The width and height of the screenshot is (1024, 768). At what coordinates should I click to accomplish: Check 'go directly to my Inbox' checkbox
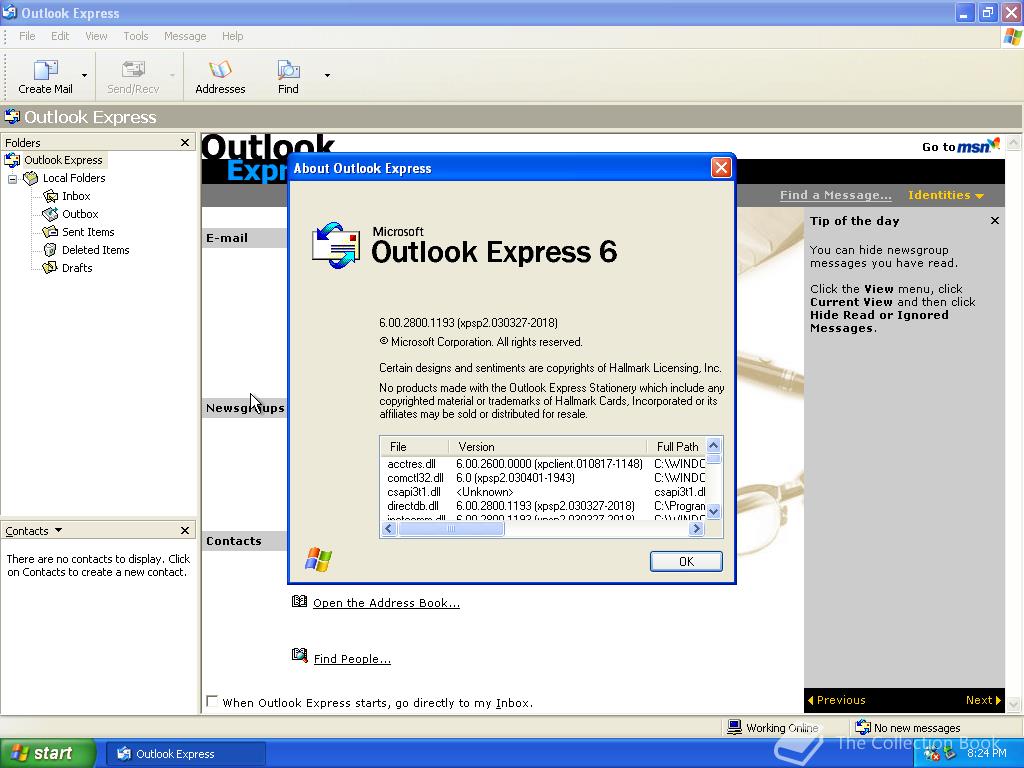point(212,701)
